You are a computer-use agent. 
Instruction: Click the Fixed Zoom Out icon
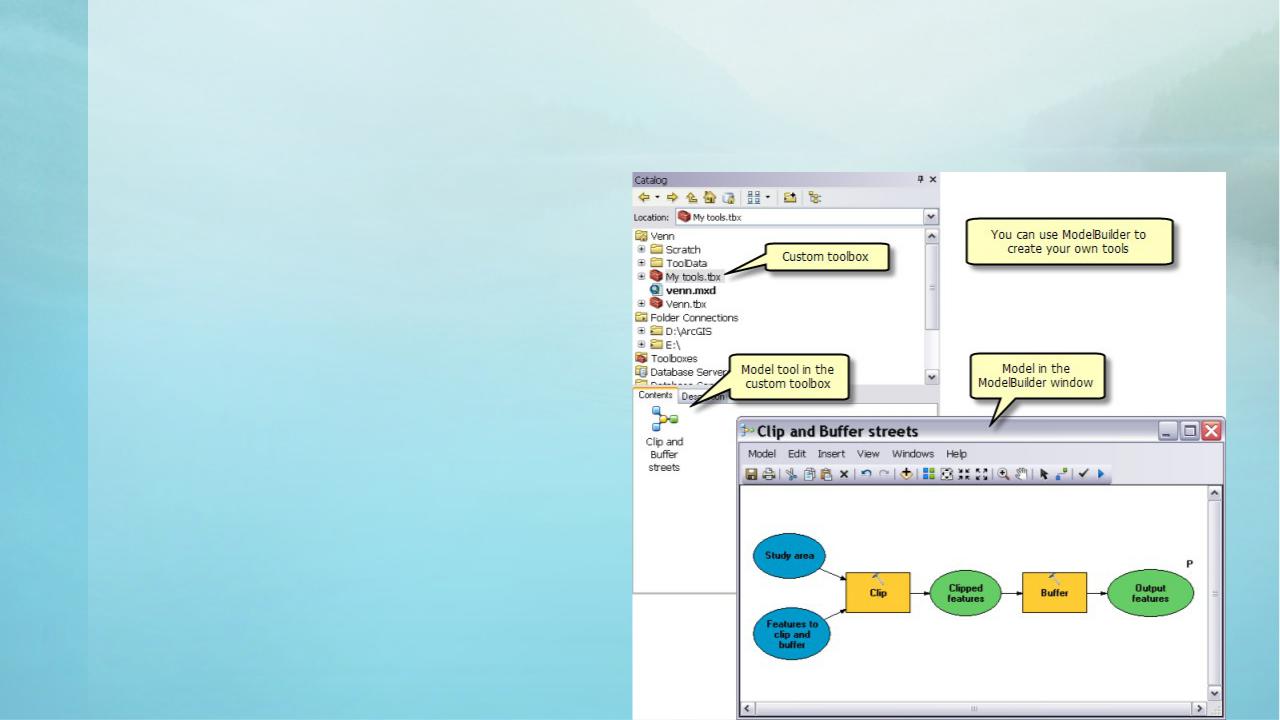tap(981, 473)
